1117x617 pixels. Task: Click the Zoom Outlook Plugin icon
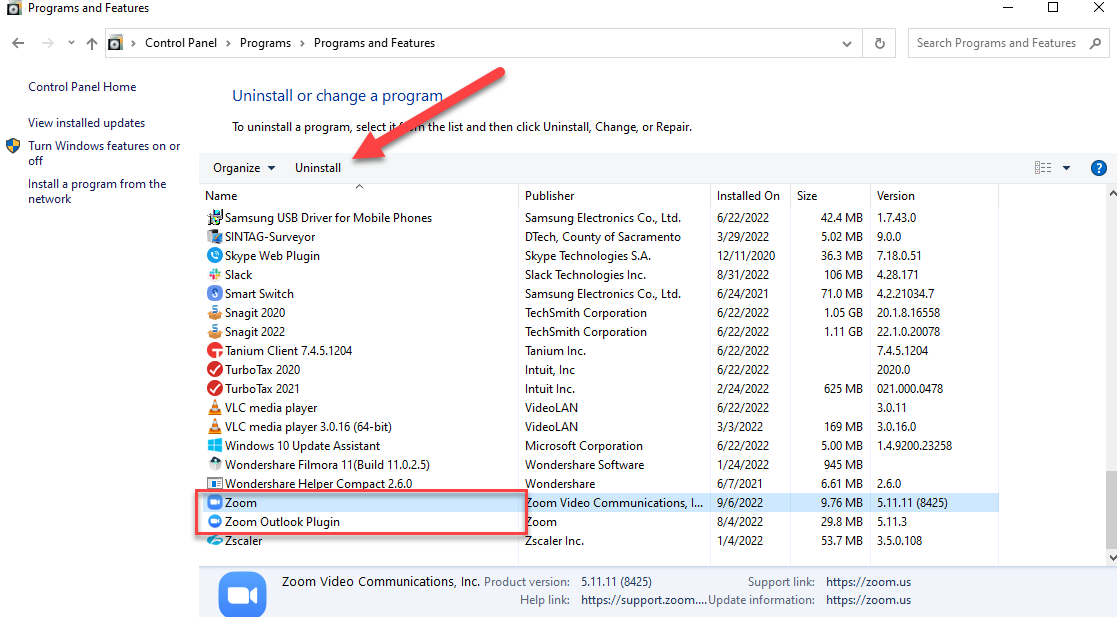pos(214,522)
